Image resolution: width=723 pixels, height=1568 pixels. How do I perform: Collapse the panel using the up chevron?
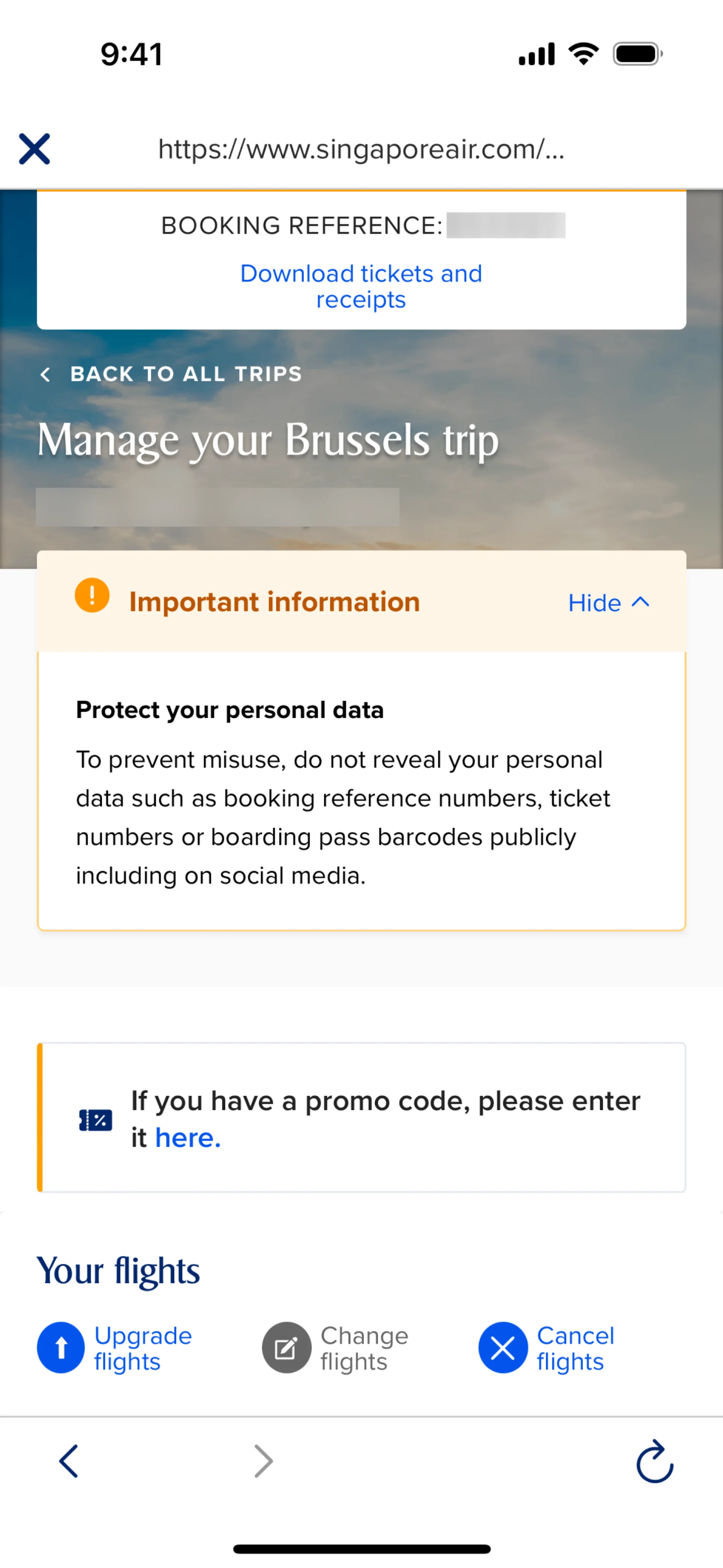pos(641,602)
